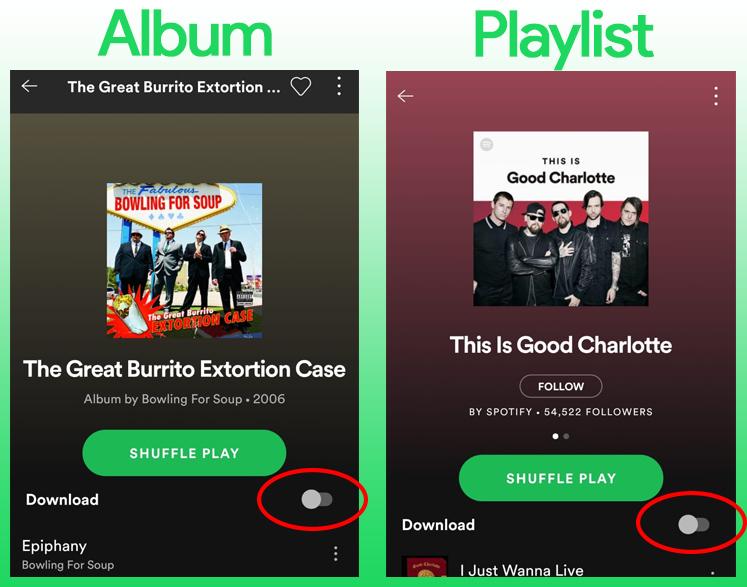
Task: Open the Good Charlotte playlist cover
Action: [x=561, y=219]
